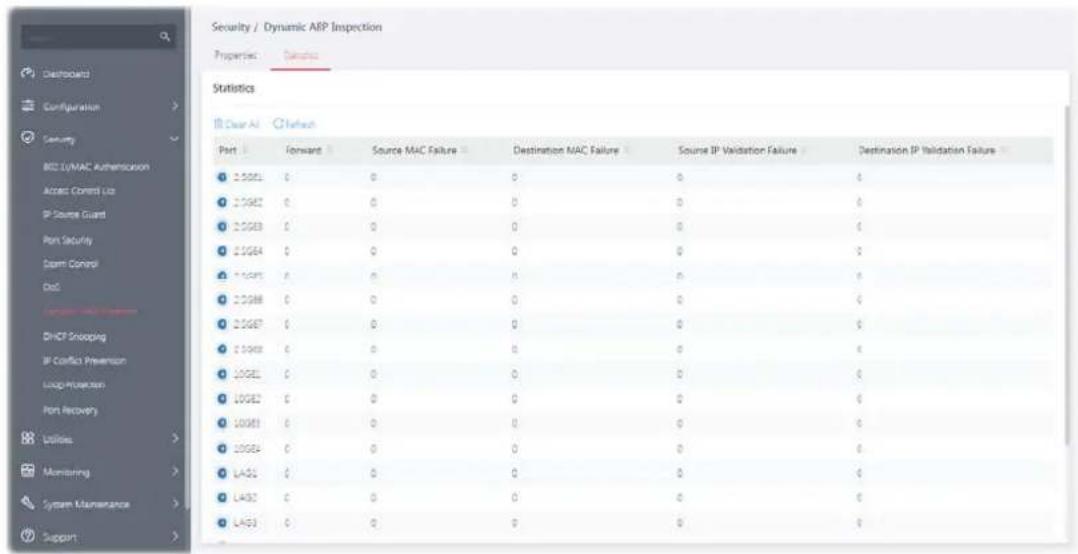Click Destination MAC Failure column header text

(567, 151)
